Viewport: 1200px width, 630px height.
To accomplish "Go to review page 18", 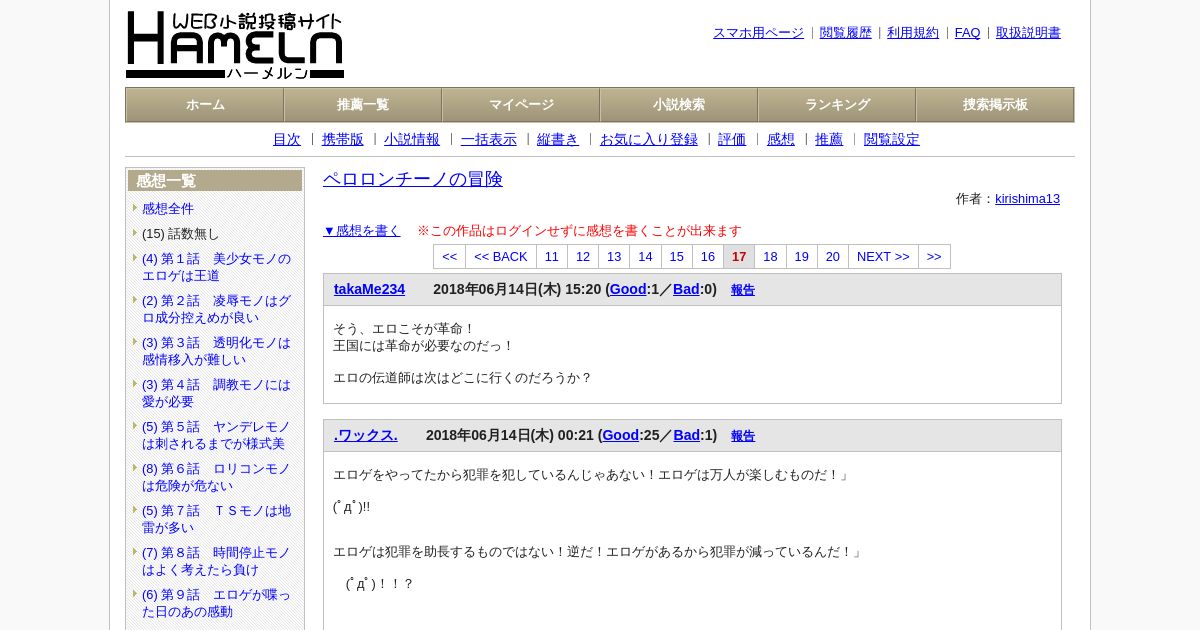I will [x=770, y=257].
